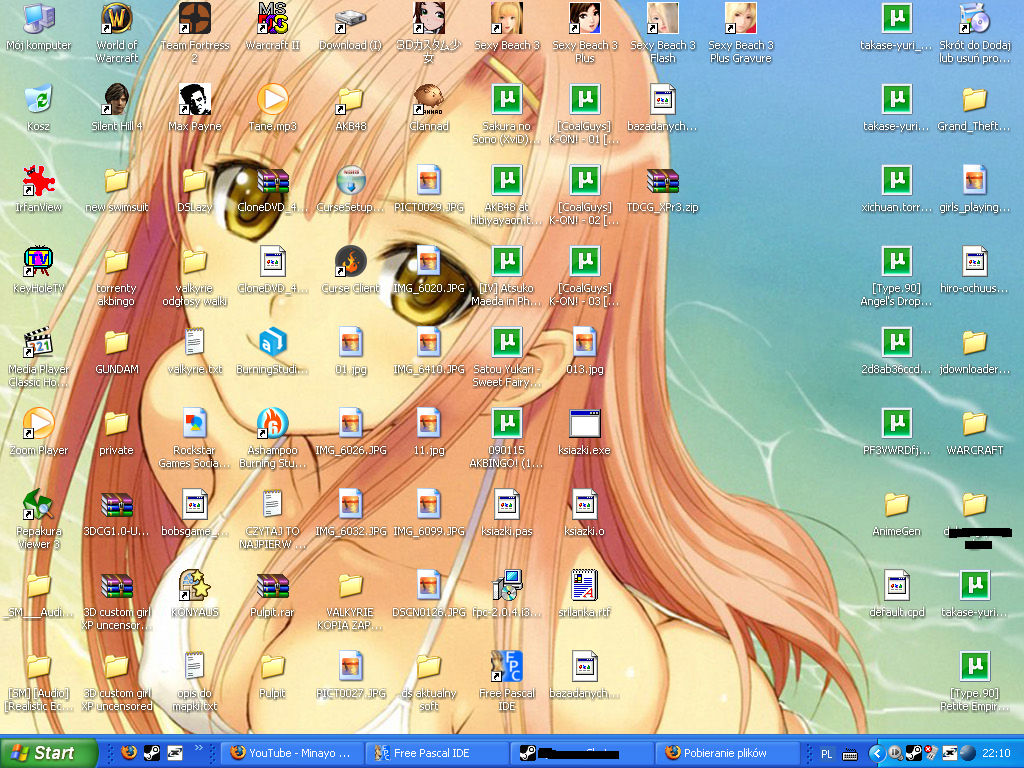Switch to YouTube Firefox taskbar window
The image size is (1024, 768).
[290, 753]
